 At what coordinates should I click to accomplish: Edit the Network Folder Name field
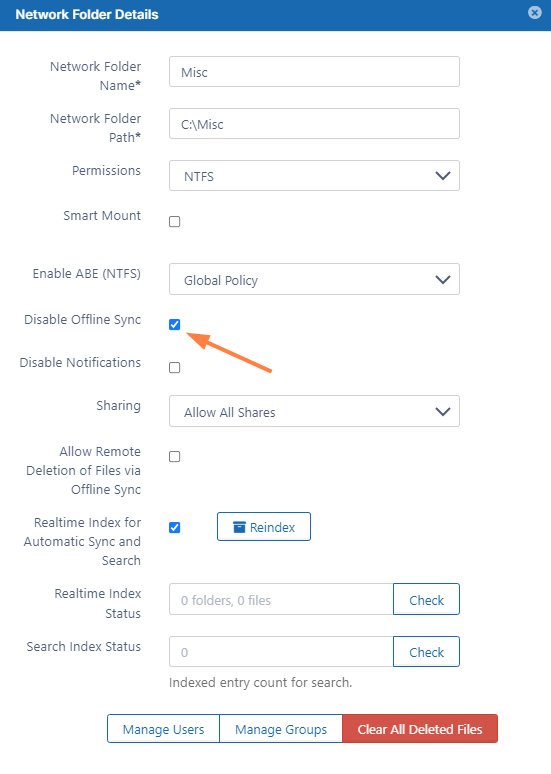pyautogui.click(x=314, y=72)
